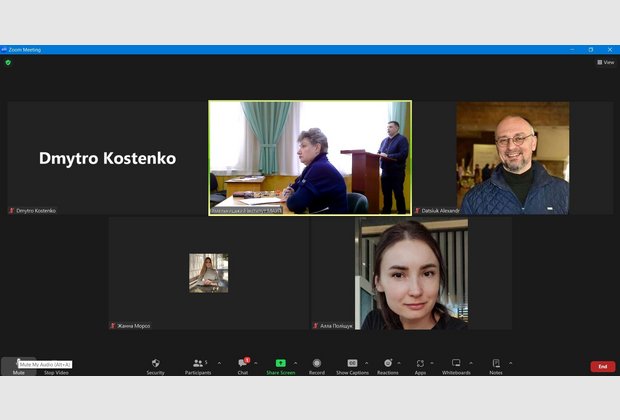Click muted mic icon beside Алла Поліщук label
Image resolution: width=620 pixels, height=420 pixels.
coord(316,326)
